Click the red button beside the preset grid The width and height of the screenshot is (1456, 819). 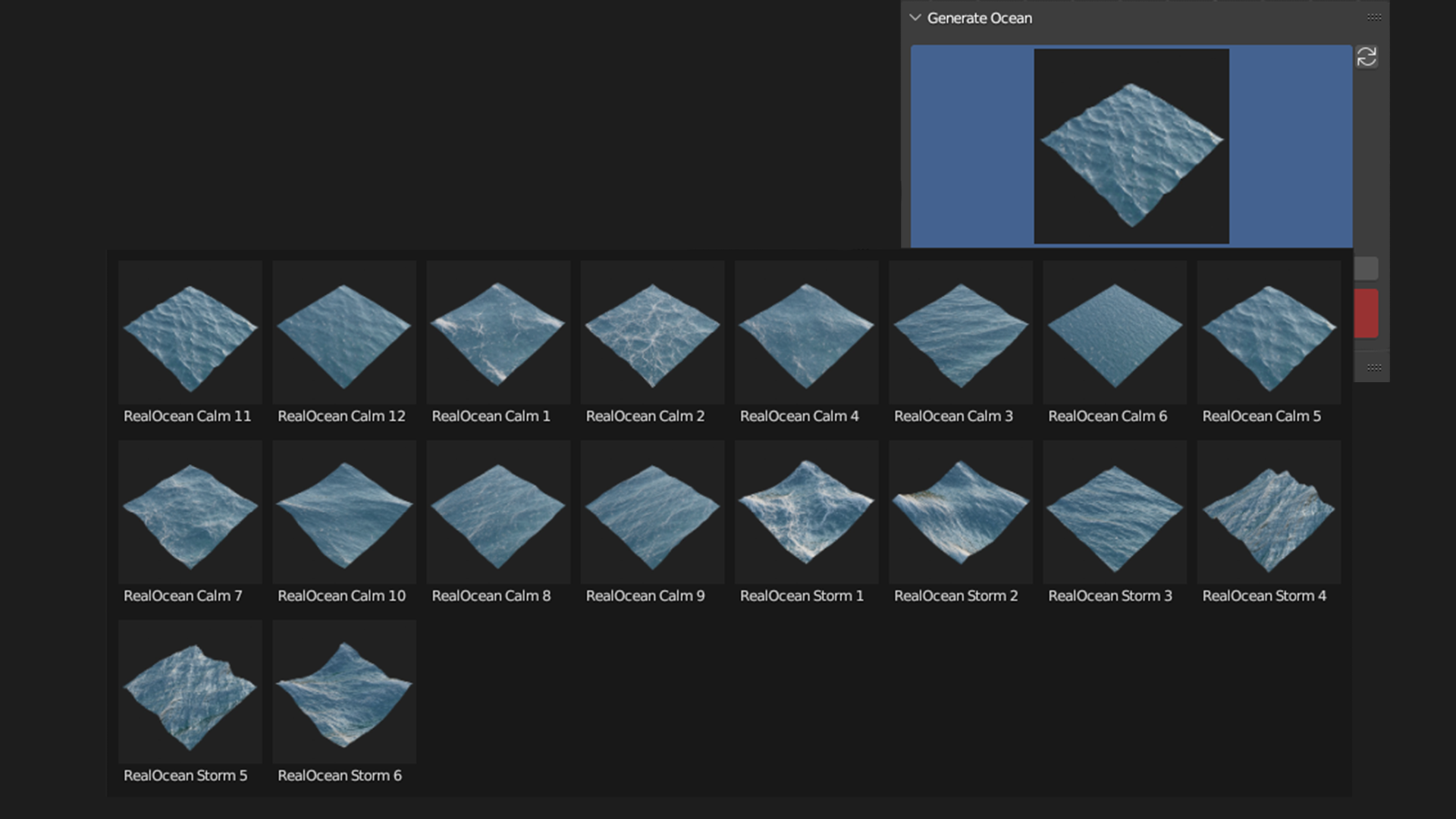click(1367, 313)
